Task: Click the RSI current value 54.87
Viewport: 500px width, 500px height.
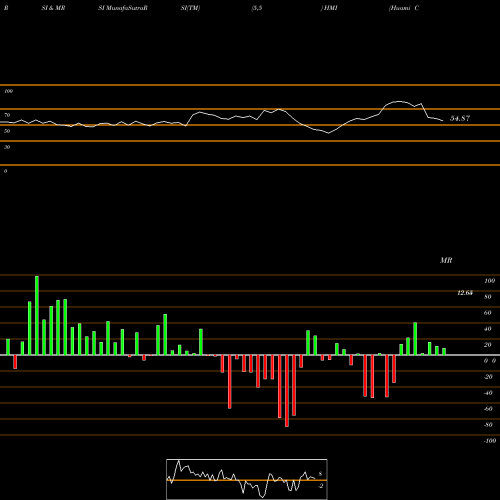Action: pos(460,118)
